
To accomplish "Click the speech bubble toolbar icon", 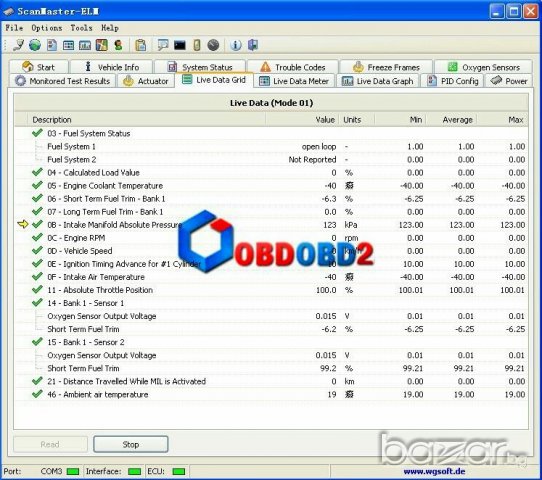I will [x=163, y=45].
